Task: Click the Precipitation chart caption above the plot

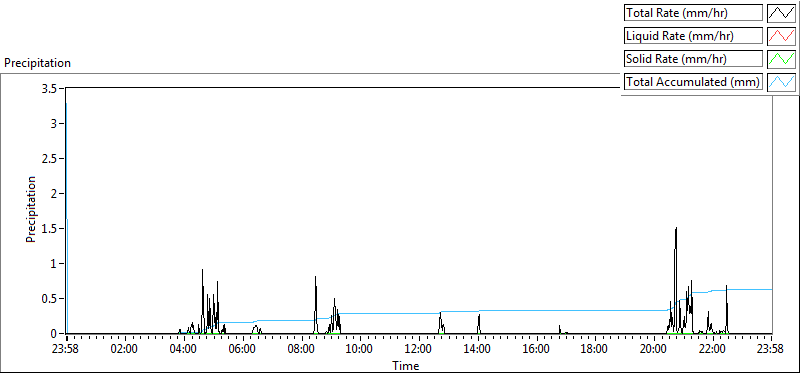Action: 37,63
